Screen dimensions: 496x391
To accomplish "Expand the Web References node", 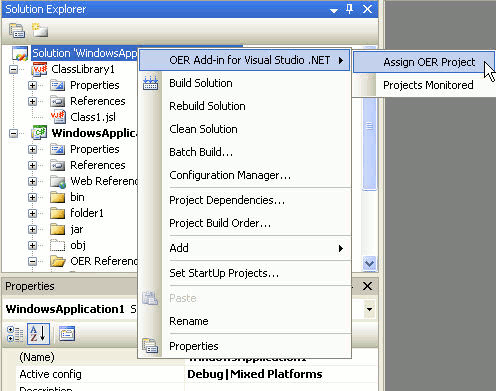I will (32, 181).
